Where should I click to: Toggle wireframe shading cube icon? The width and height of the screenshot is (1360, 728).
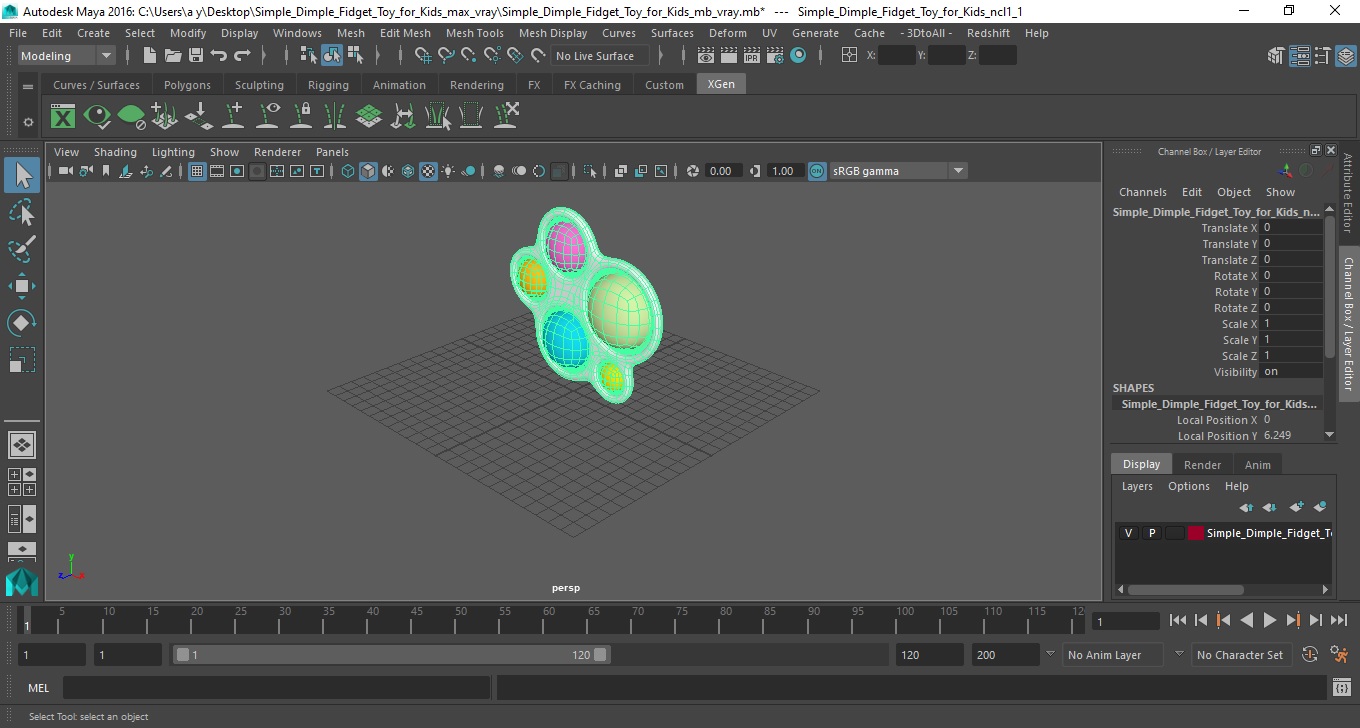348,171
